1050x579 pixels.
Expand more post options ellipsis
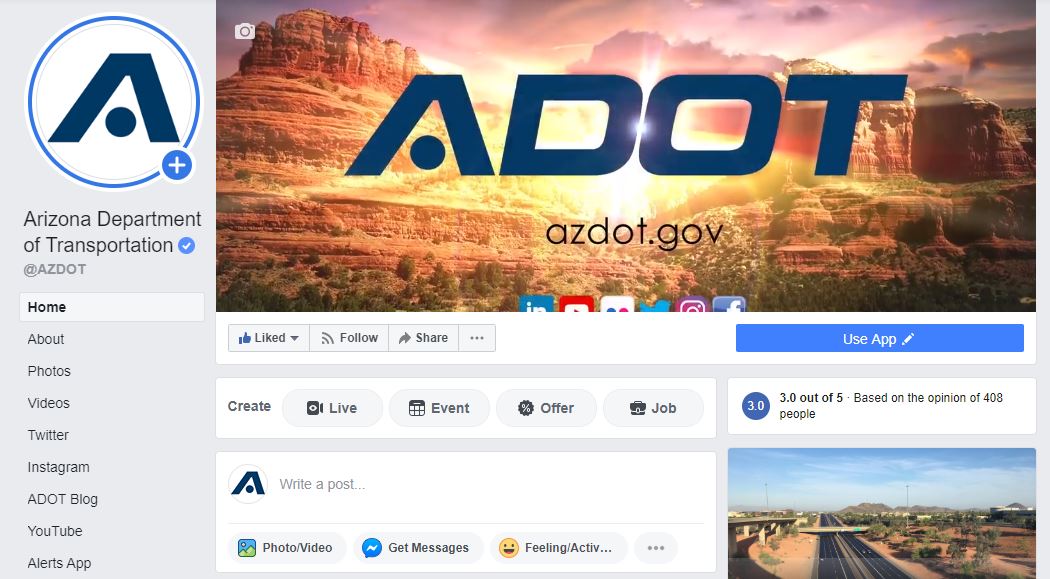(x=656, y=548)
